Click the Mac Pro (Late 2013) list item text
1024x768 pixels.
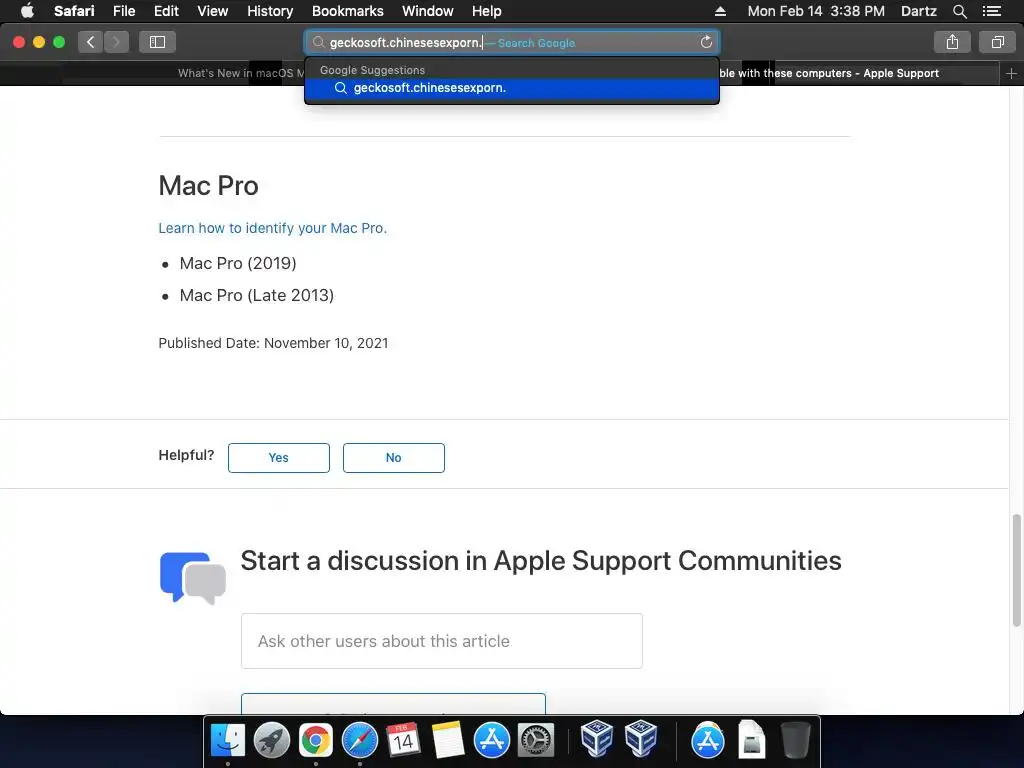257,295
